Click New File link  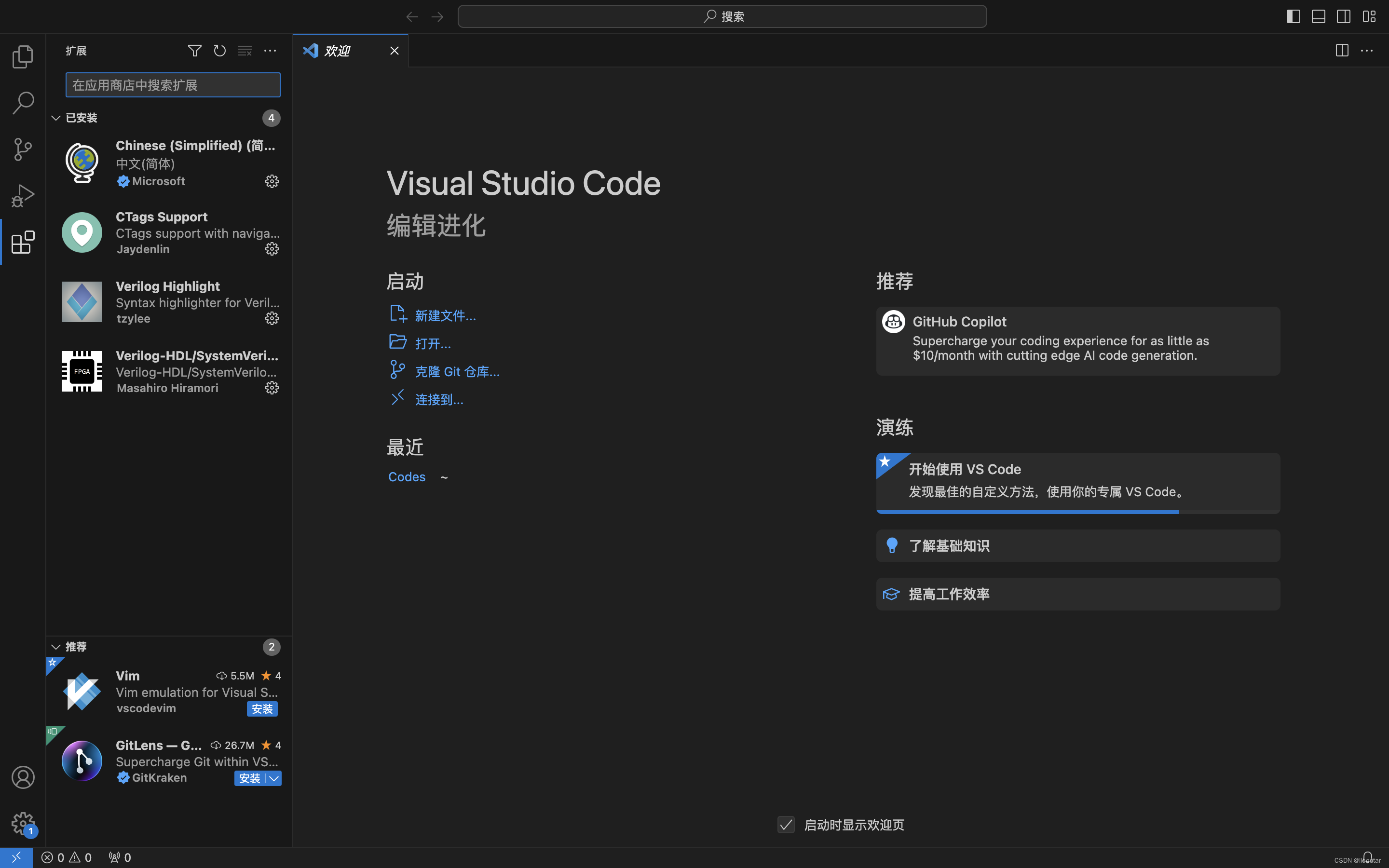click(445, 316)
